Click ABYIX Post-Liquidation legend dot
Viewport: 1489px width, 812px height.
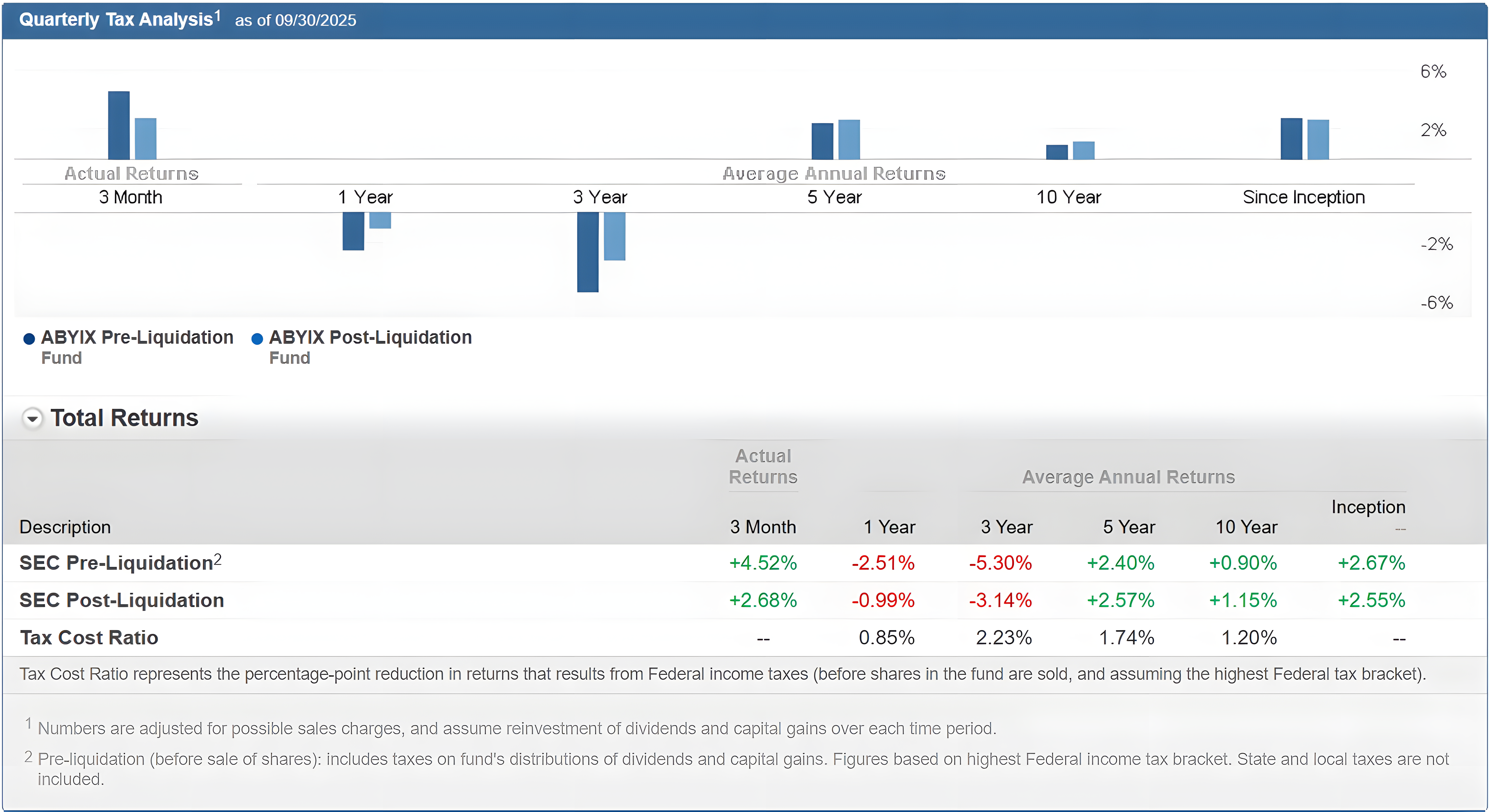257,339
